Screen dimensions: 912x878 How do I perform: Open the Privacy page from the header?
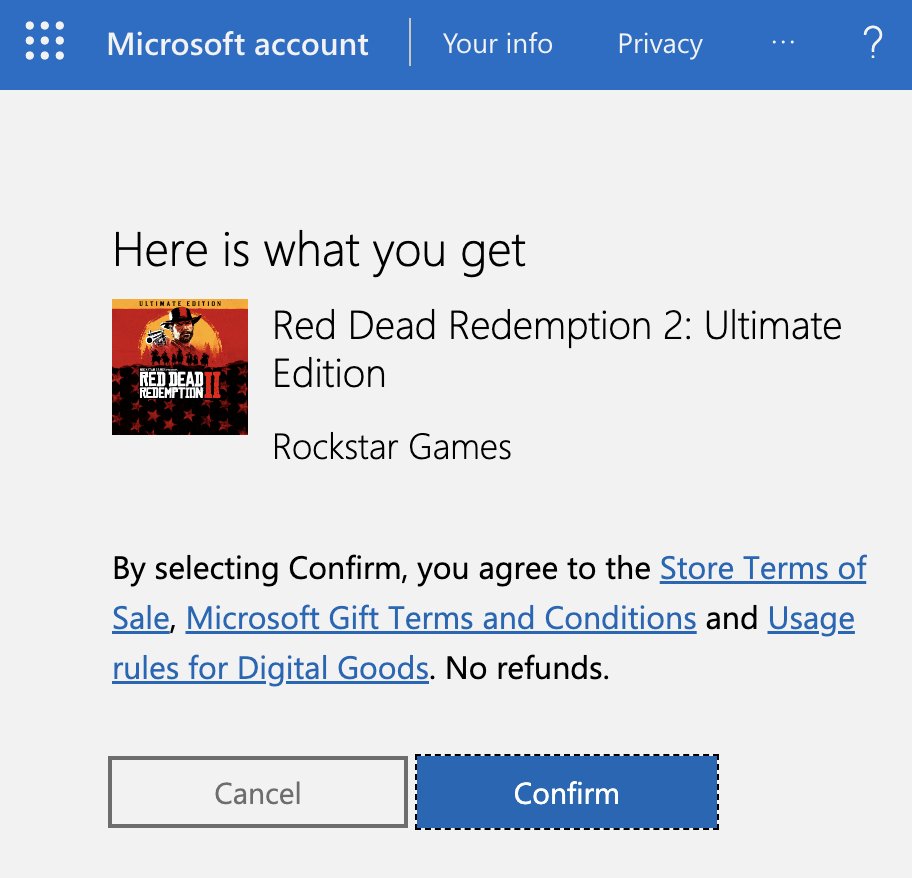(659, 44)
